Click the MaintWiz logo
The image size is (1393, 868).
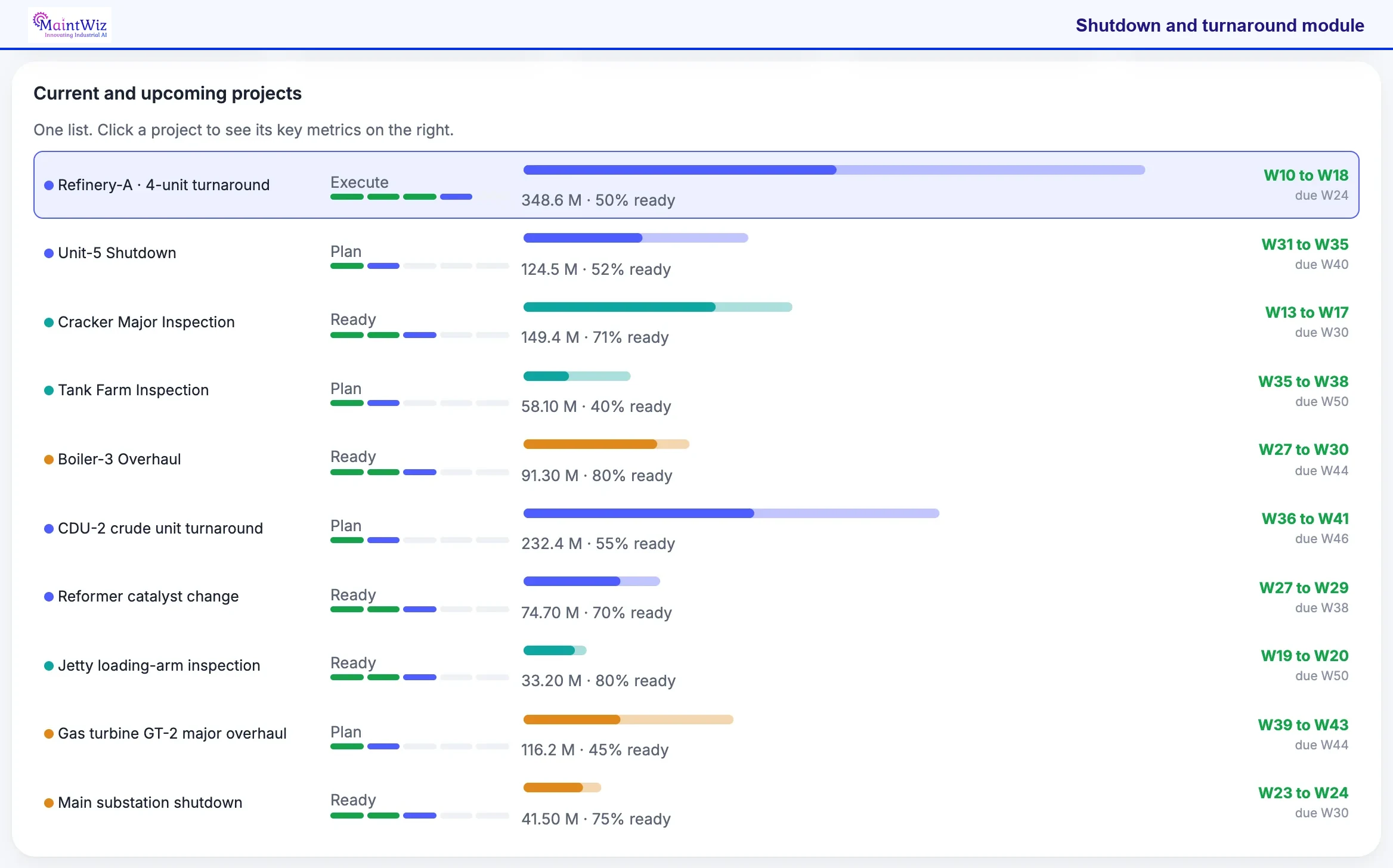pyautogui.click(x=70, y=25)
